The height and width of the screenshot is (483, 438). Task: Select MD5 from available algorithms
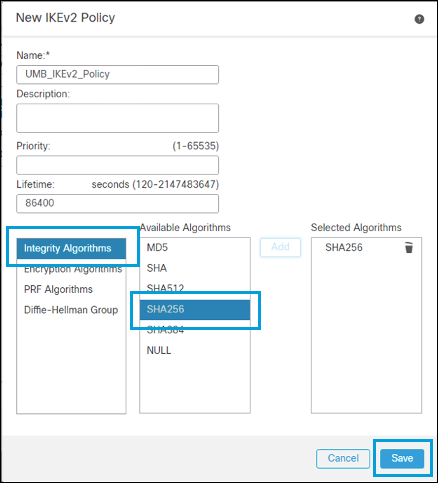[x=195, y=248]
